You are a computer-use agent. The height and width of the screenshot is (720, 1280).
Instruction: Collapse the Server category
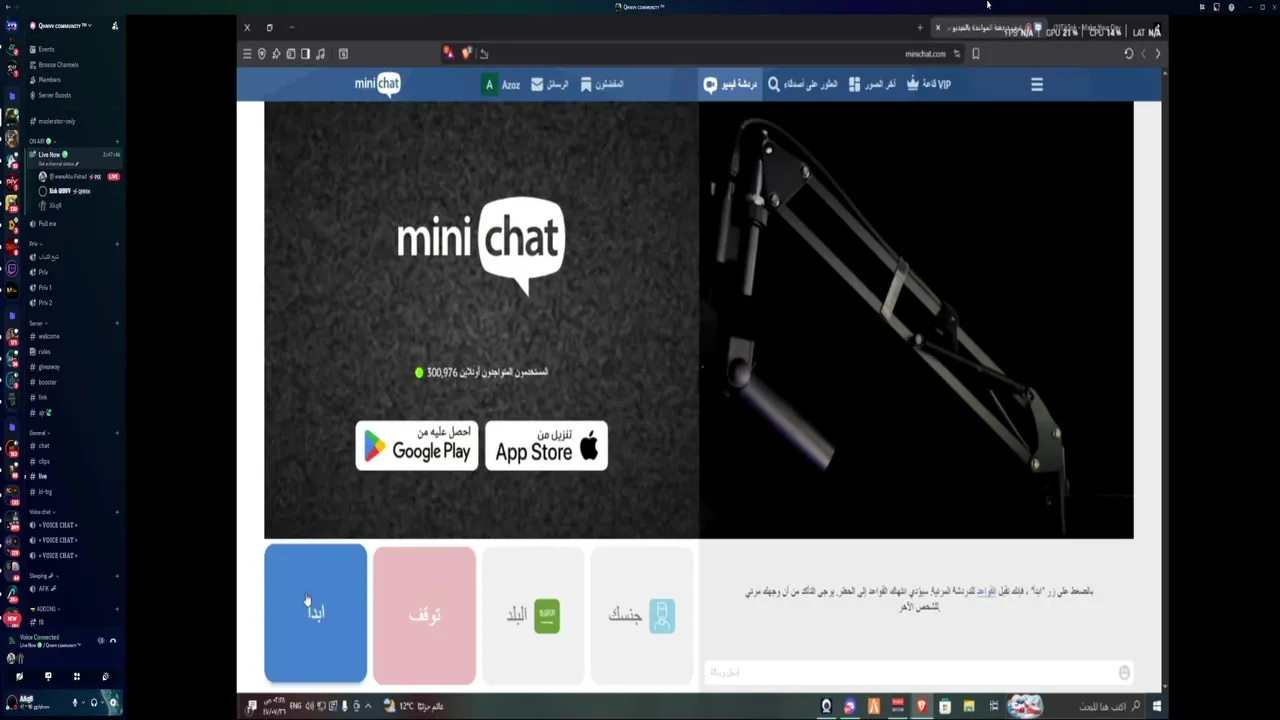click(x=37, y=324)
